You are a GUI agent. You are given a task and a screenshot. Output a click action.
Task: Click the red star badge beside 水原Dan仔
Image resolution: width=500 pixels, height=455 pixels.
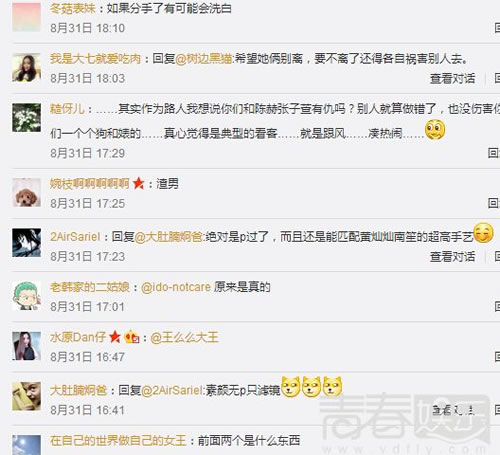[115, 337]
